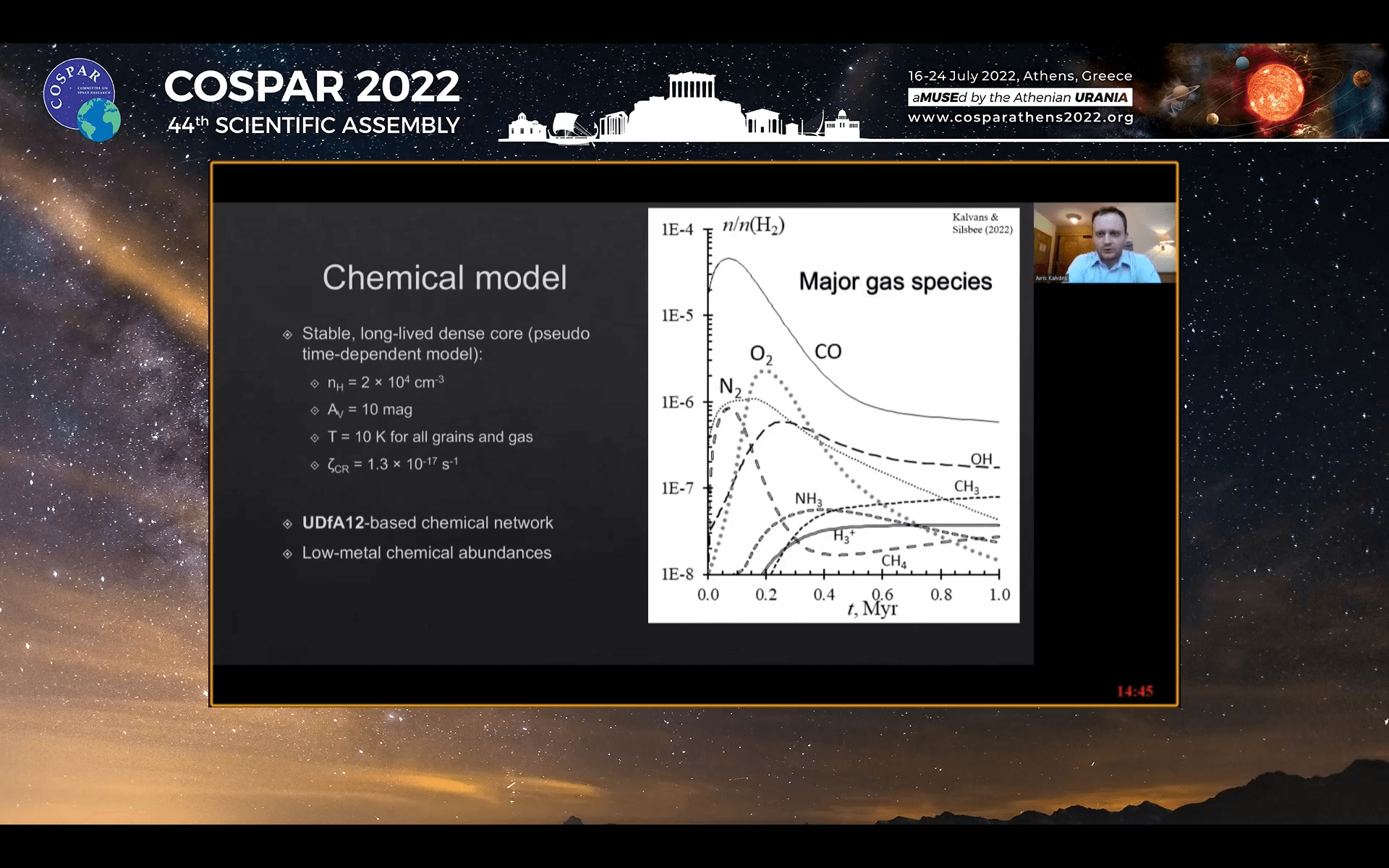Click the COSPAR 2022 title text
This screenshot has height=868, width=1389.
point(312,87)
